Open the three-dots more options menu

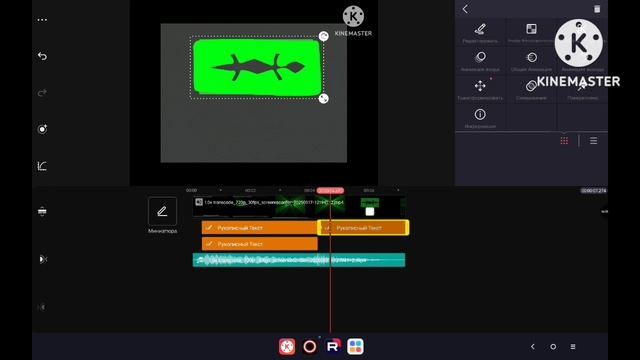(x=42, y=20)
